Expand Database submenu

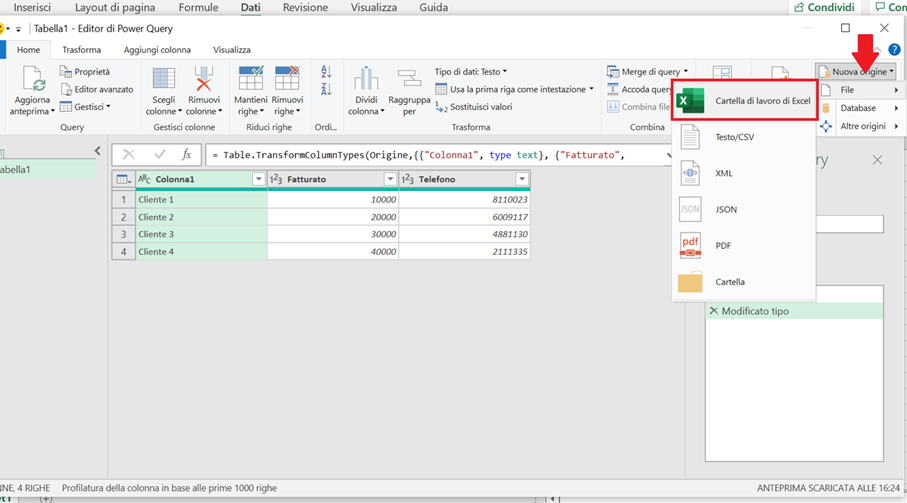pyautogui.click(x=860, y=108)
